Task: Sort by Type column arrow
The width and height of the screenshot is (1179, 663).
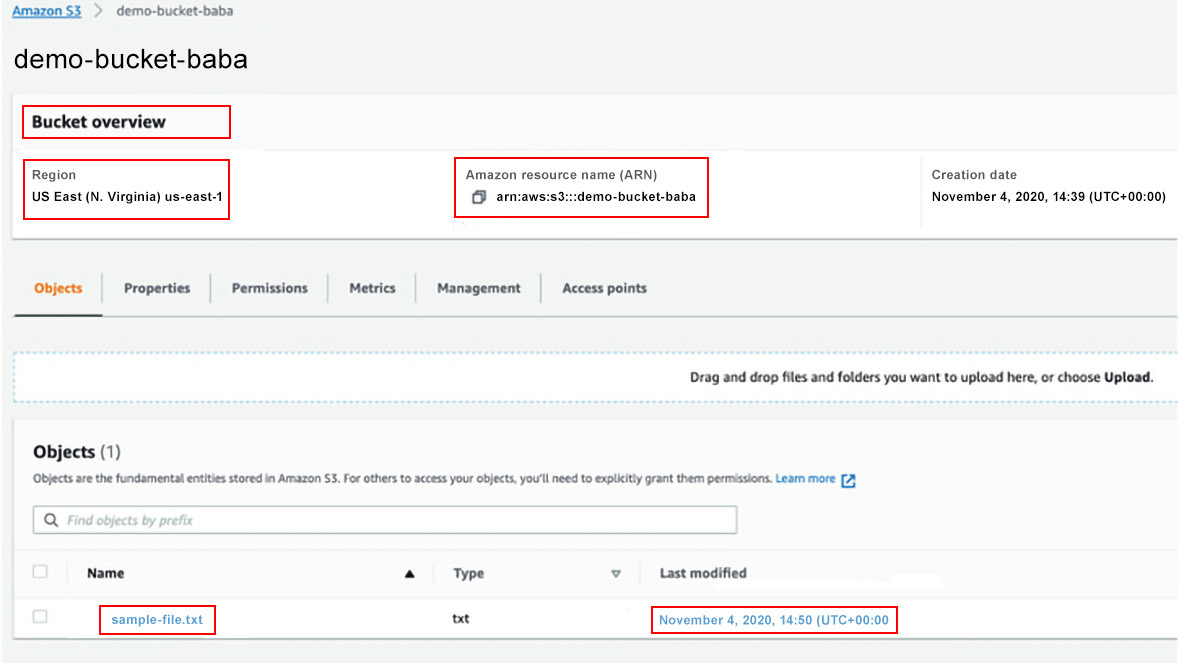Action: pos(616,574)
